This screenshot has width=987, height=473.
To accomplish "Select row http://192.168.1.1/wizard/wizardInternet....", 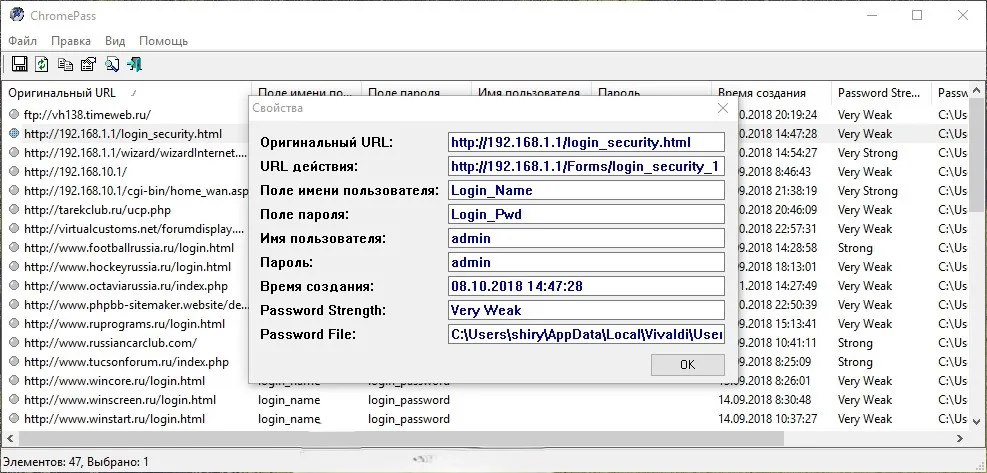I will (135, 152).
